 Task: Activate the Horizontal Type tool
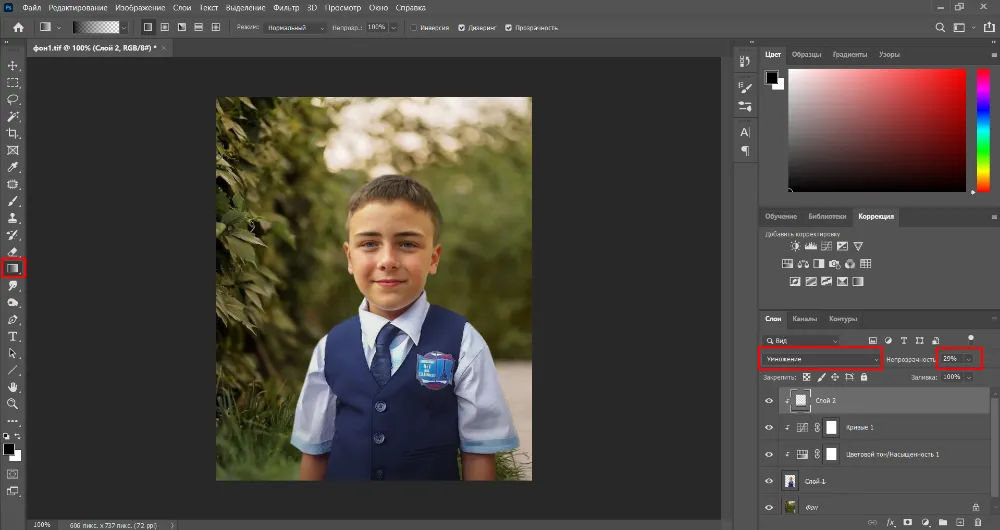pos(13,336)
